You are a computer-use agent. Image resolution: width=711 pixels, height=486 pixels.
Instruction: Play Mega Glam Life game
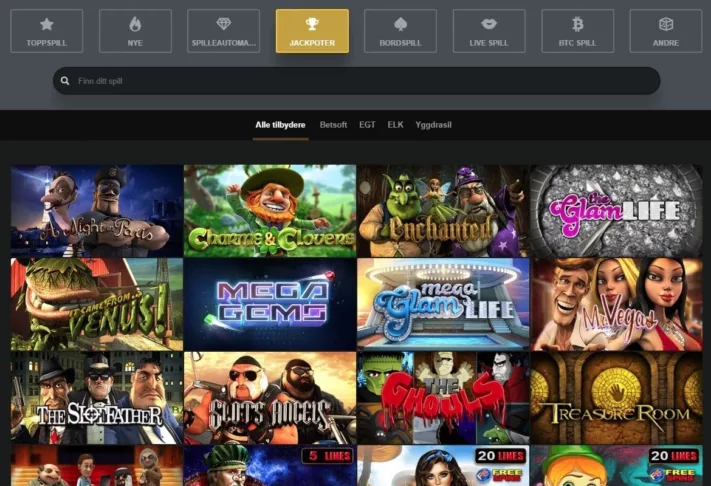pos(443,304)
